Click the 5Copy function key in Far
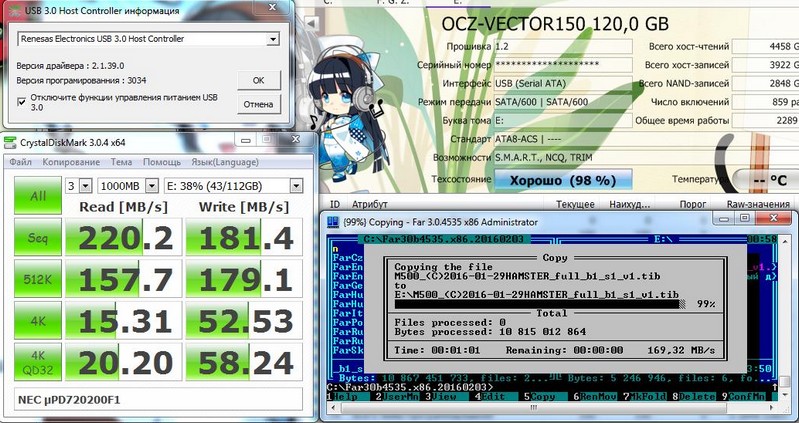 click(543, 396)
